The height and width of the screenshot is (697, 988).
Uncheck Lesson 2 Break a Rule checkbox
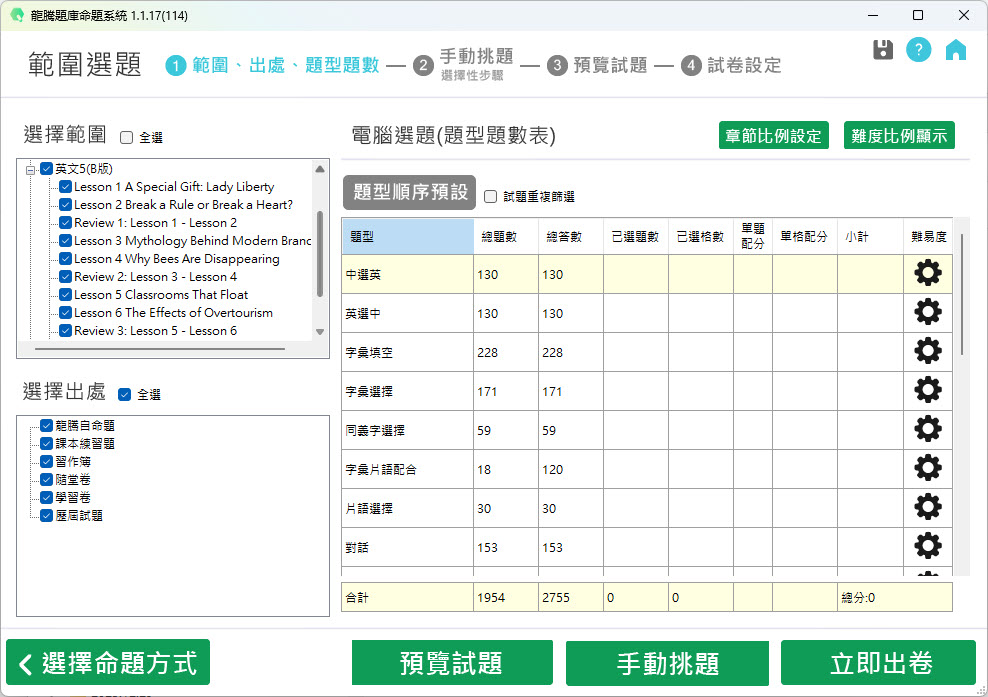pos(65,205)
